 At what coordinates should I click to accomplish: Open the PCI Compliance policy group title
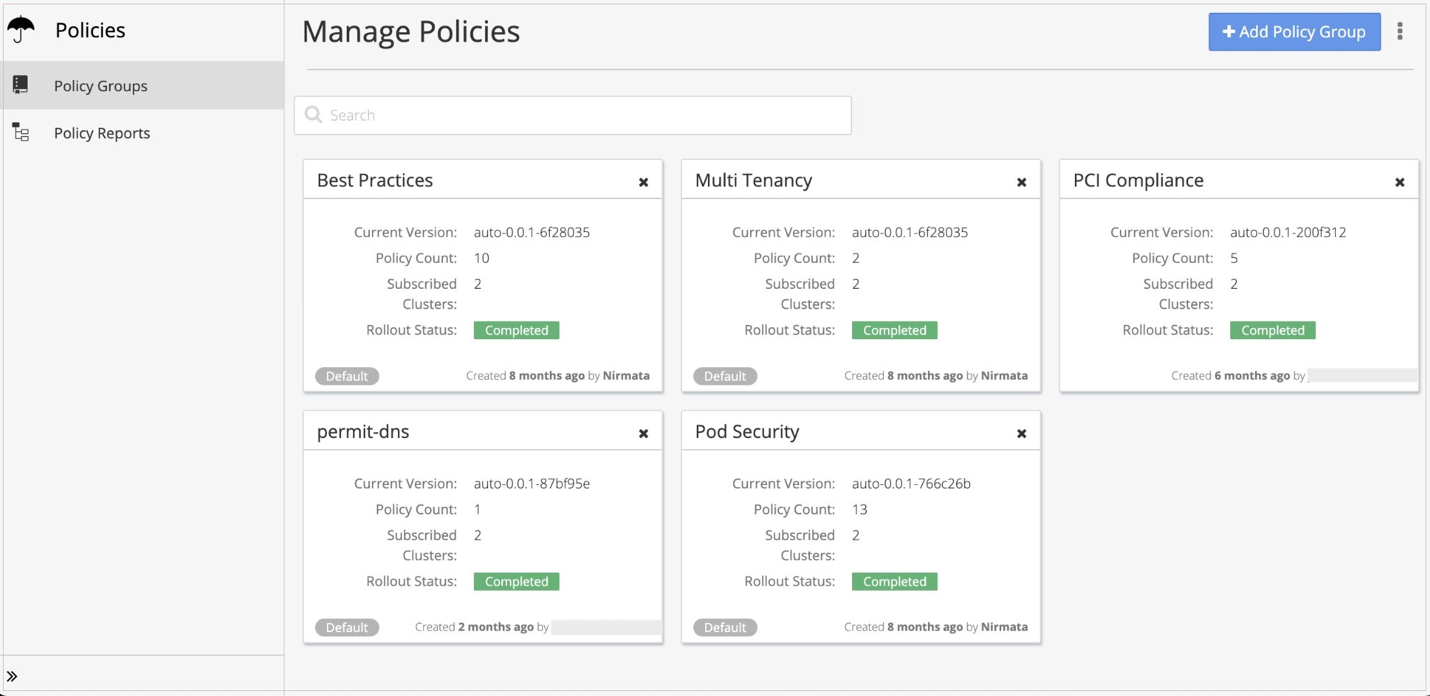click(1138, 180)
